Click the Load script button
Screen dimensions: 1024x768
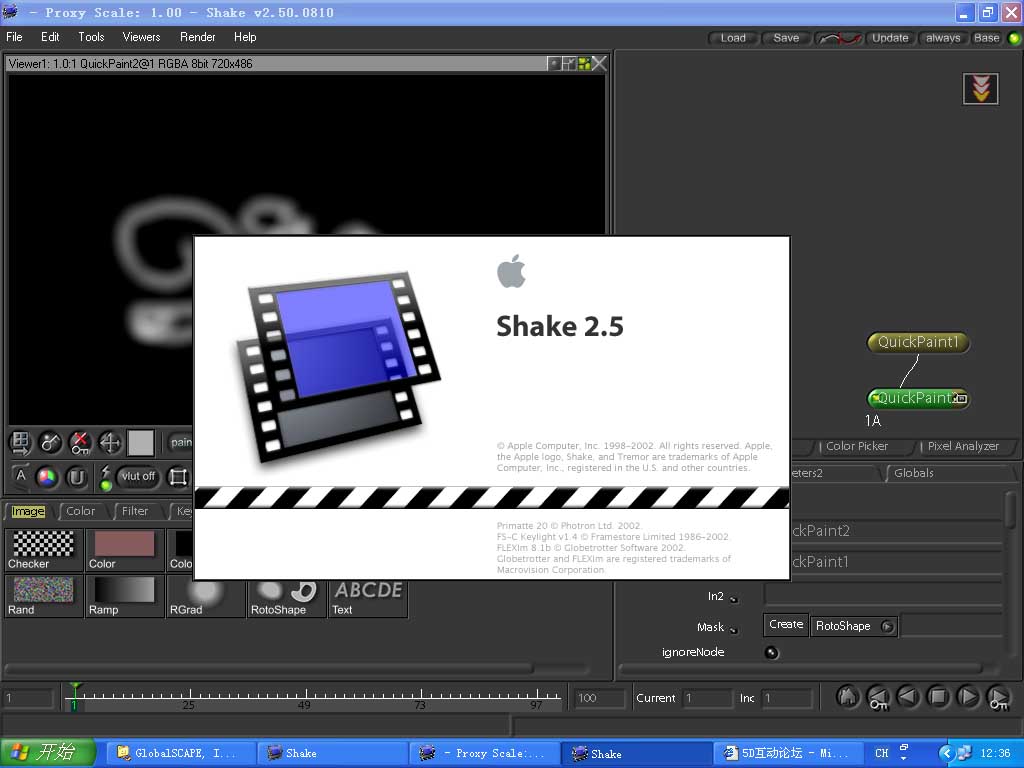tap(733, 38)
